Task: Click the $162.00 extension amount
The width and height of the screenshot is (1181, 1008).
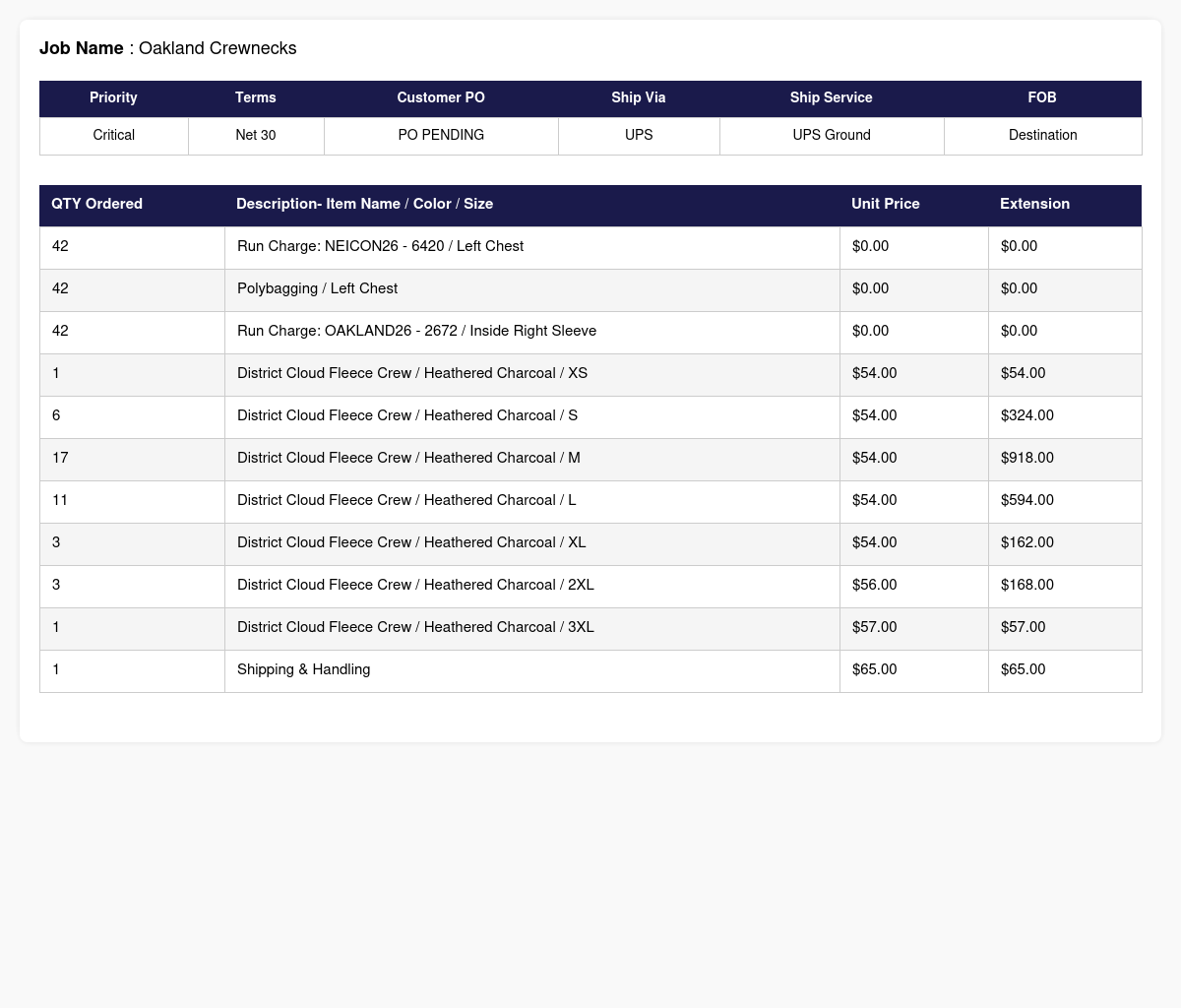Action: coord(1027,542)
